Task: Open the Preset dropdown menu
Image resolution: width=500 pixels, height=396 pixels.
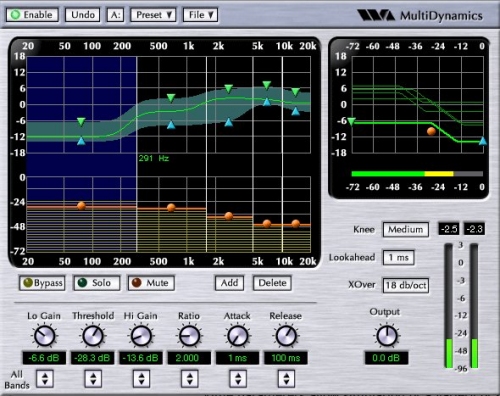Action: [x=153, y=15]
